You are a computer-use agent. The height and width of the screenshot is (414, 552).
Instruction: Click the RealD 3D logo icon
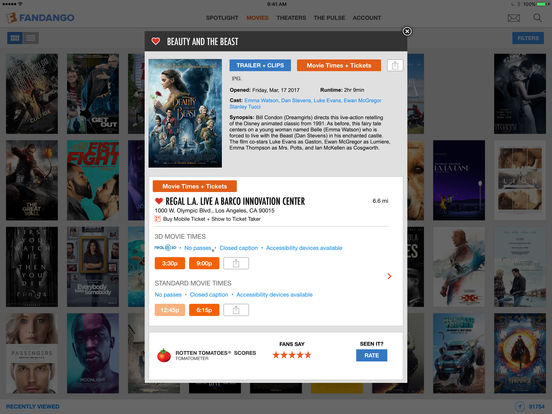click(x=165, y=248)
